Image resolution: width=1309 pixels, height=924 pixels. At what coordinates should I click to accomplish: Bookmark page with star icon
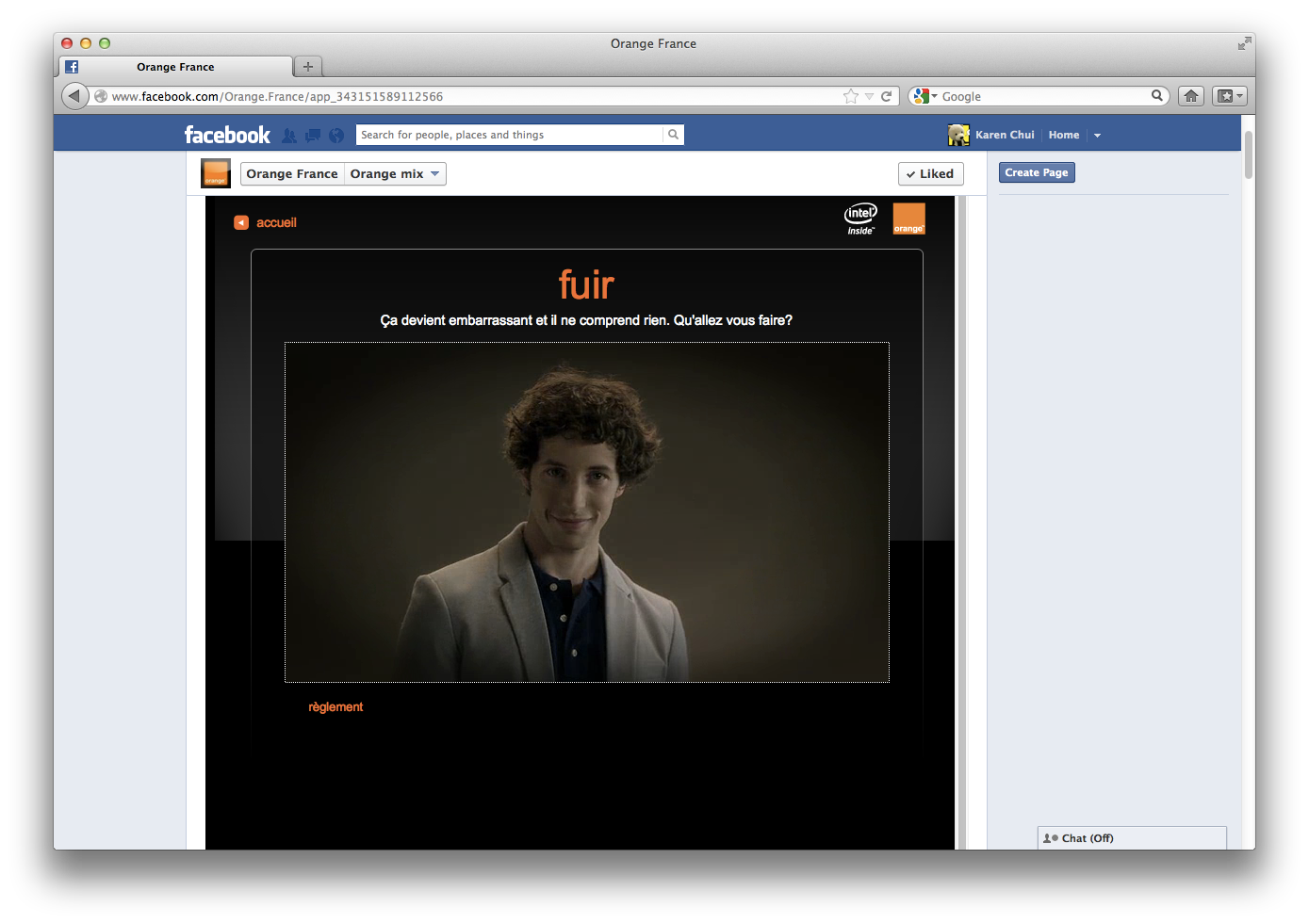point(851,96)
